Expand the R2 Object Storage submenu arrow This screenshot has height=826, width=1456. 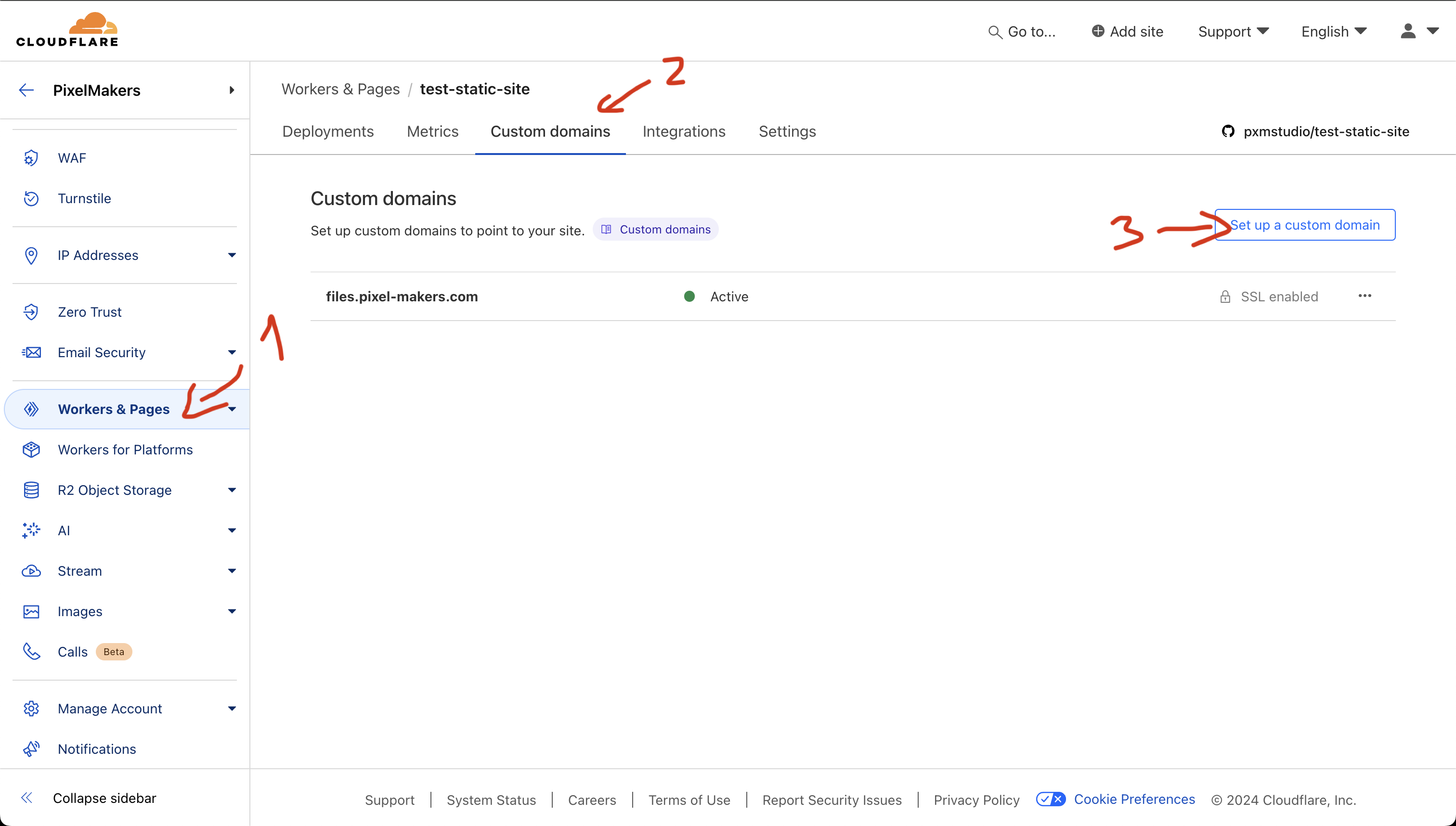tap(232, 490)
